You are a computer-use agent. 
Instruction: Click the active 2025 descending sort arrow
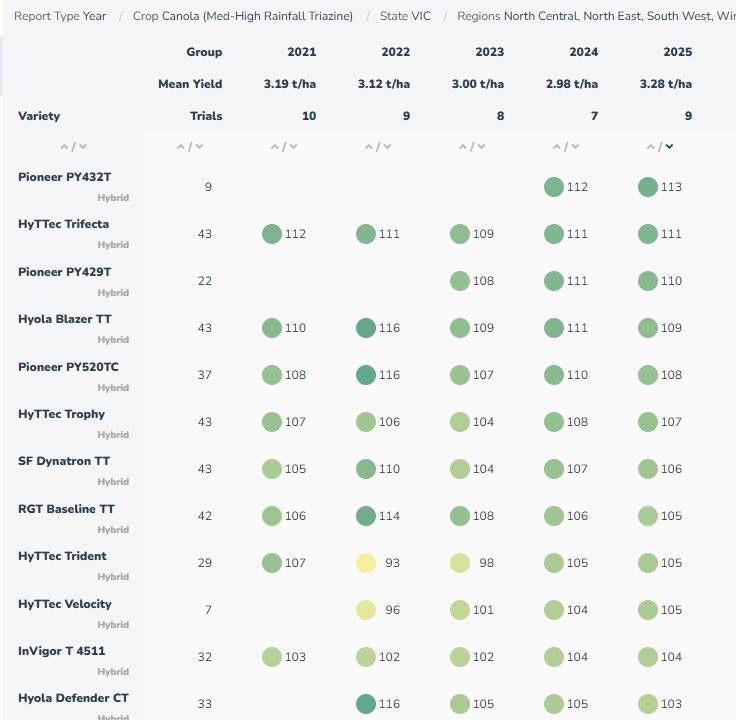[669, 147]
